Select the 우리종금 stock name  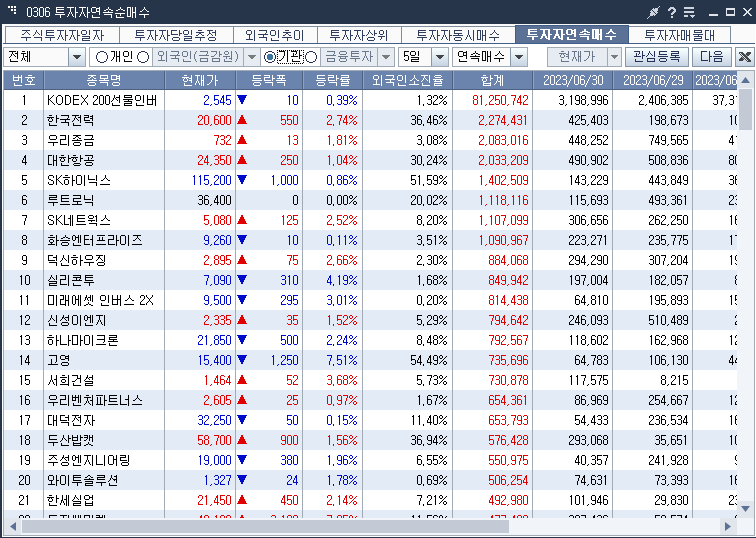pos(70,140)
